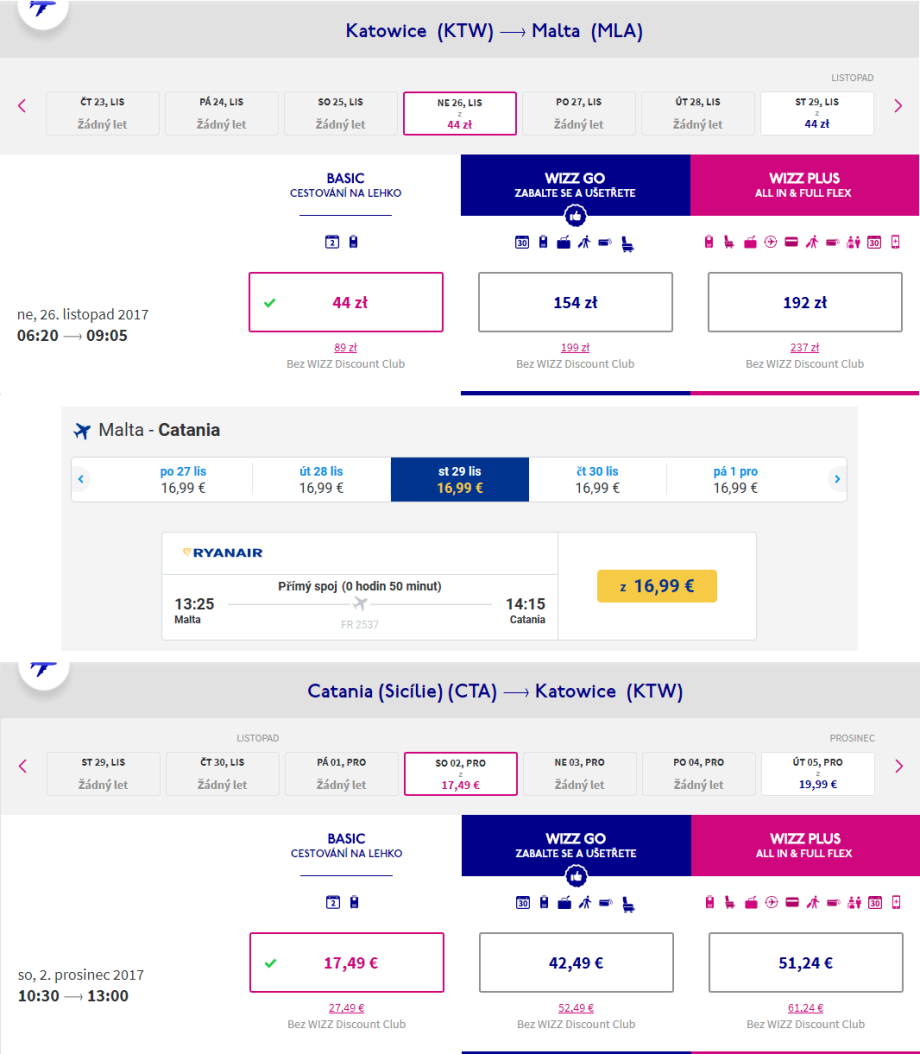Select the 154 zł WIZZ GO fare
920x1054 pixels.
tap(575, 302)
